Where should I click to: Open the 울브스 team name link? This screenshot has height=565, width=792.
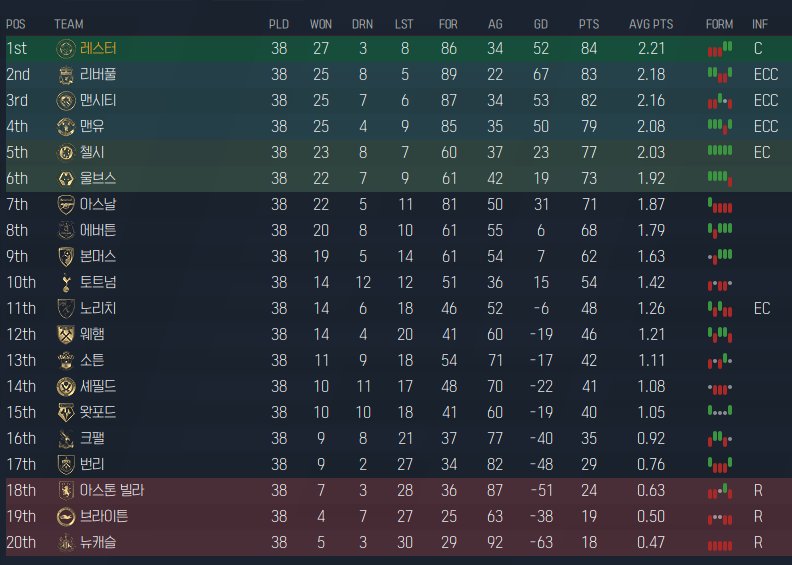pyautogui.click(x=96, y=178)
